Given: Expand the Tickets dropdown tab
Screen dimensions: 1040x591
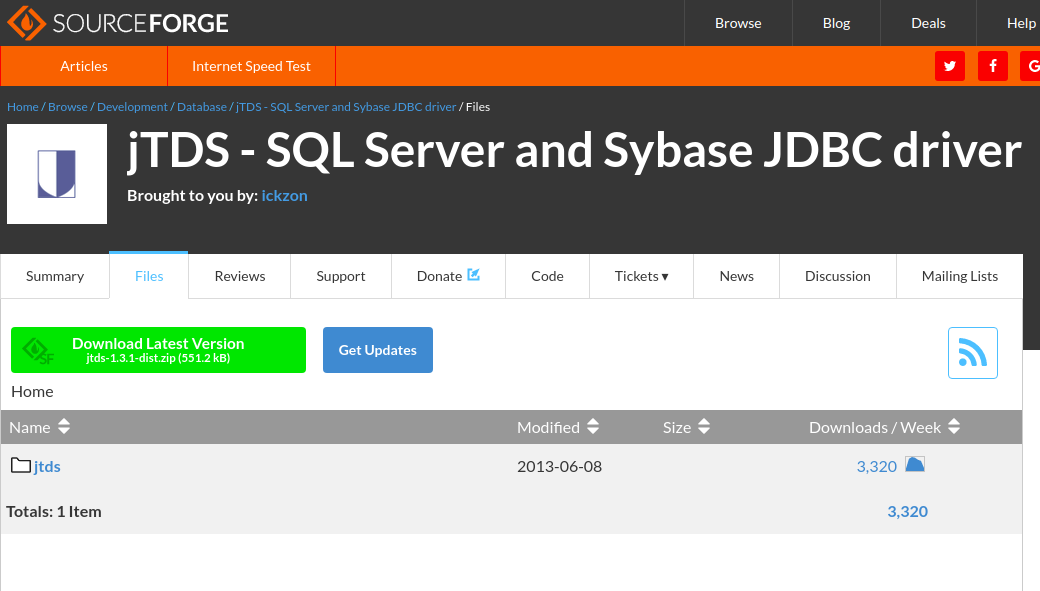Looking at the screenshot, I should [641, 276].
